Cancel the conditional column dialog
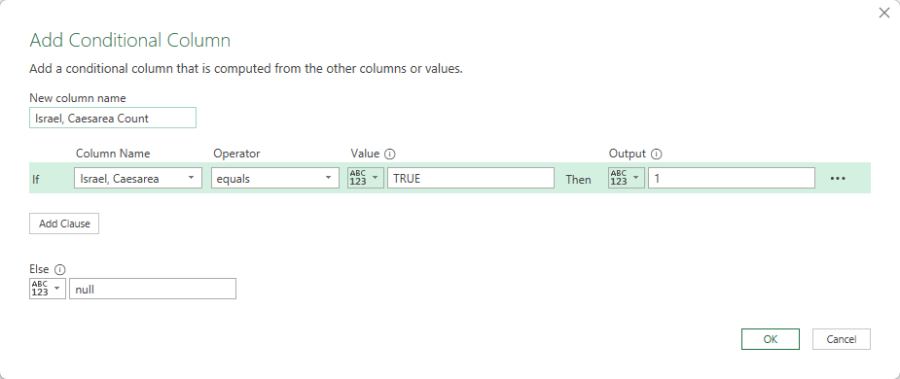Image resolution: width=900 pixels, height=379 pixels. point(841,339)
